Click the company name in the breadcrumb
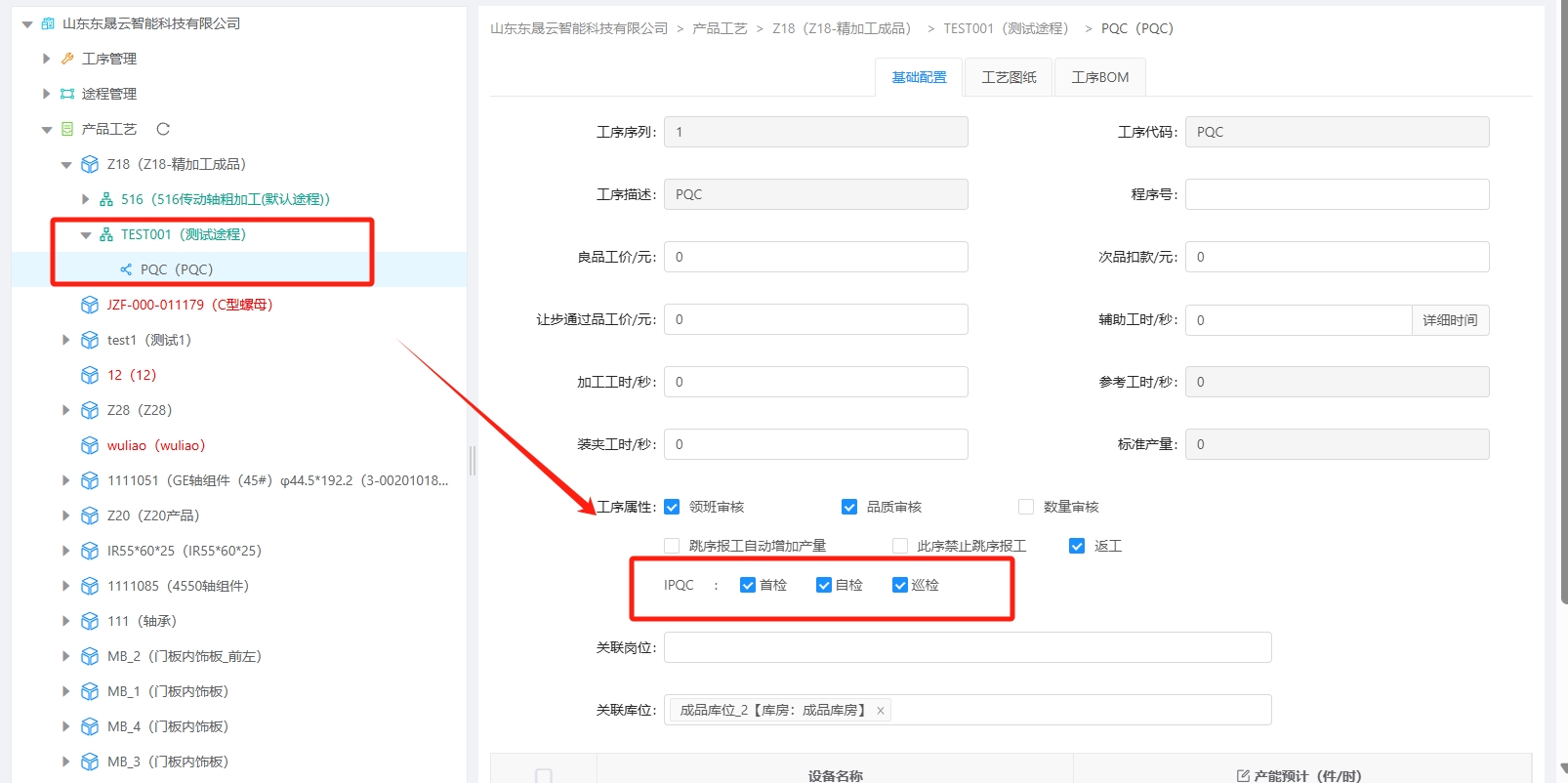Viewport: 1568px width, 783px height. [x=579, y=28]
